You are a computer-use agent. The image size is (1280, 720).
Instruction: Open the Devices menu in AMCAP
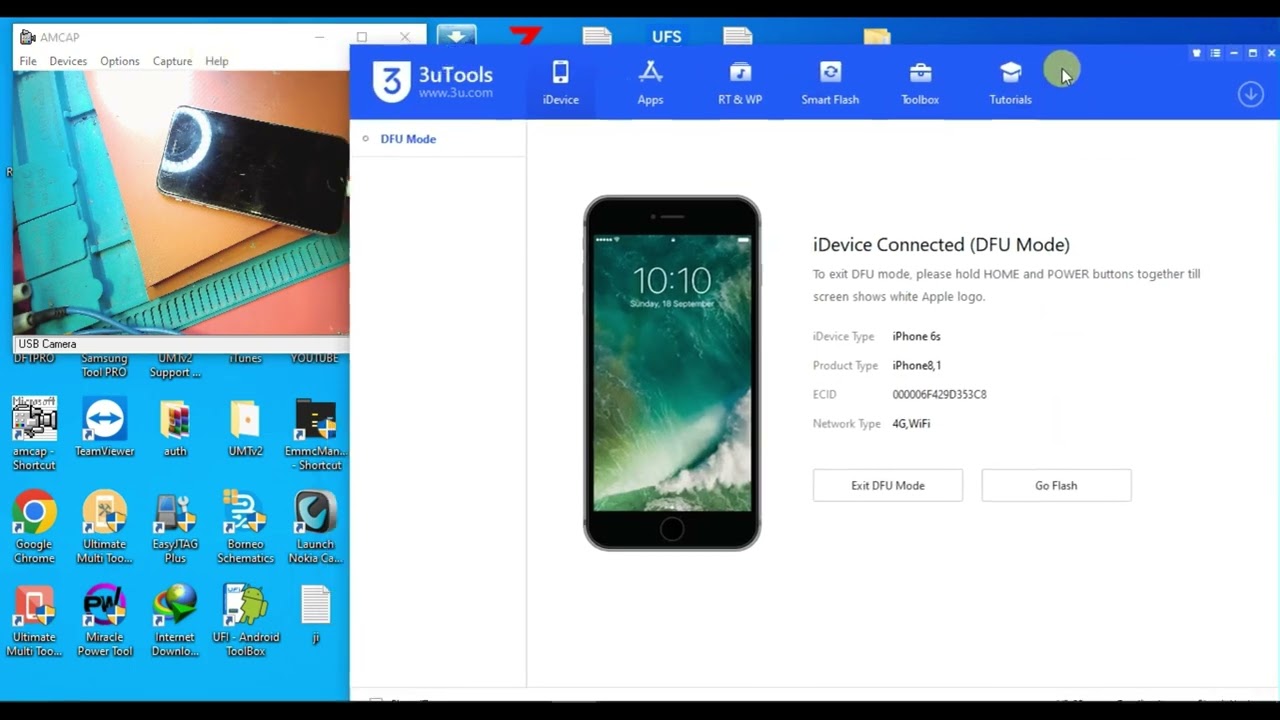pos(68,61)
